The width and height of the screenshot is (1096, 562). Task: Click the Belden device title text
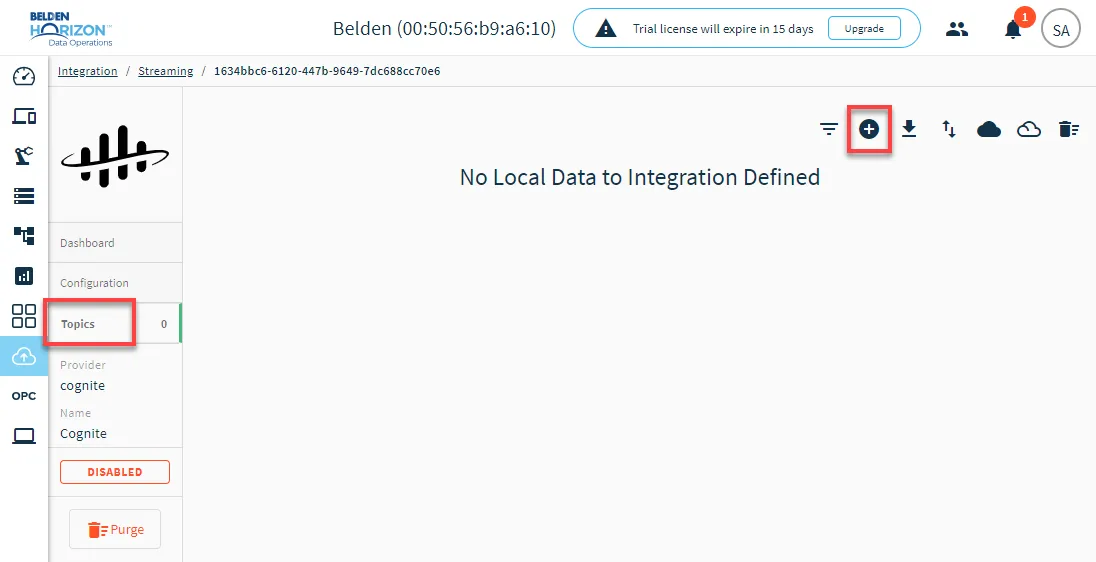pos(445,29)
